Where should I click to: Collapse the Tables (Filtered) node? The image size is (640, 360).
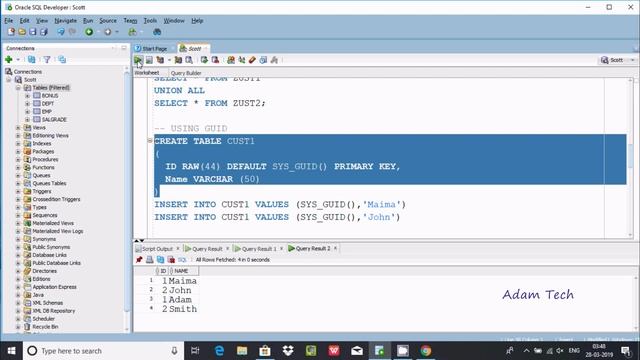(18, 88)
